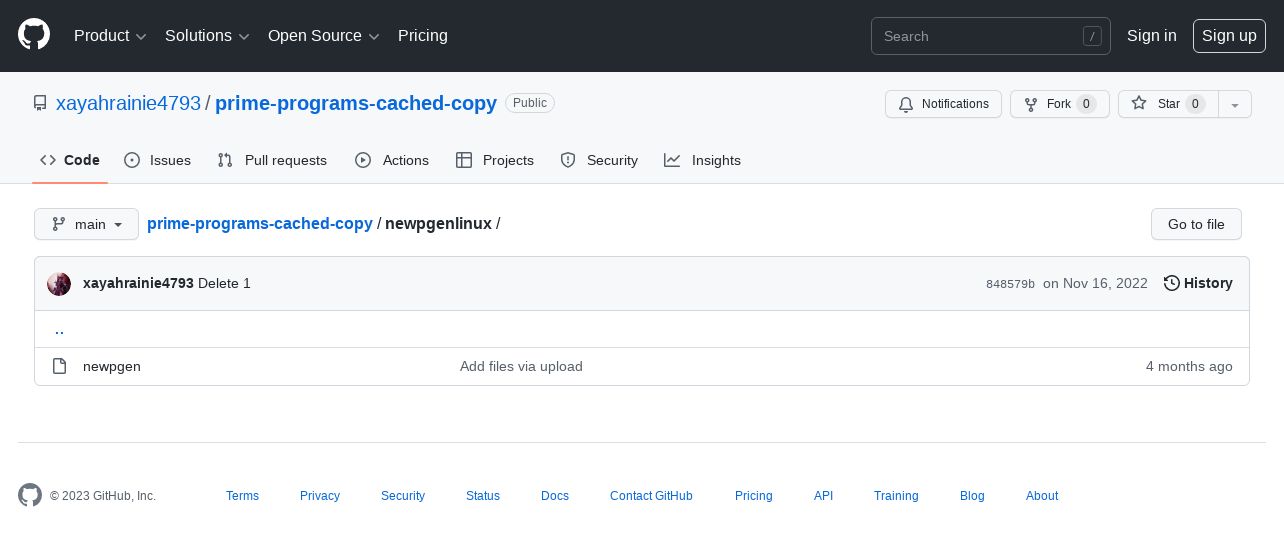The image size is (1284, 557).
Task: Click the GitHub logo in header
Action: (x=34, y=35)
